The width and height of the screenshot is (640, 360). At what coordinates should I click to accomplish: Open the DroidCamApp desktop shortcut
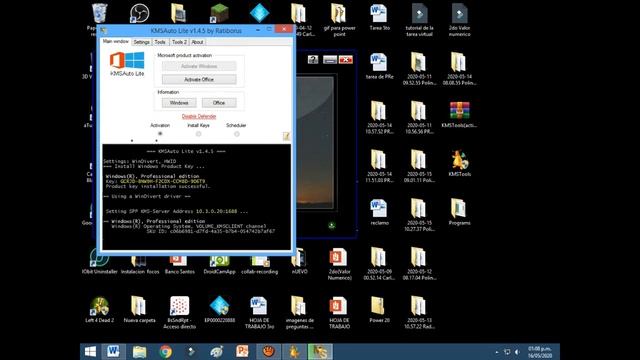[x=219, y=260]
